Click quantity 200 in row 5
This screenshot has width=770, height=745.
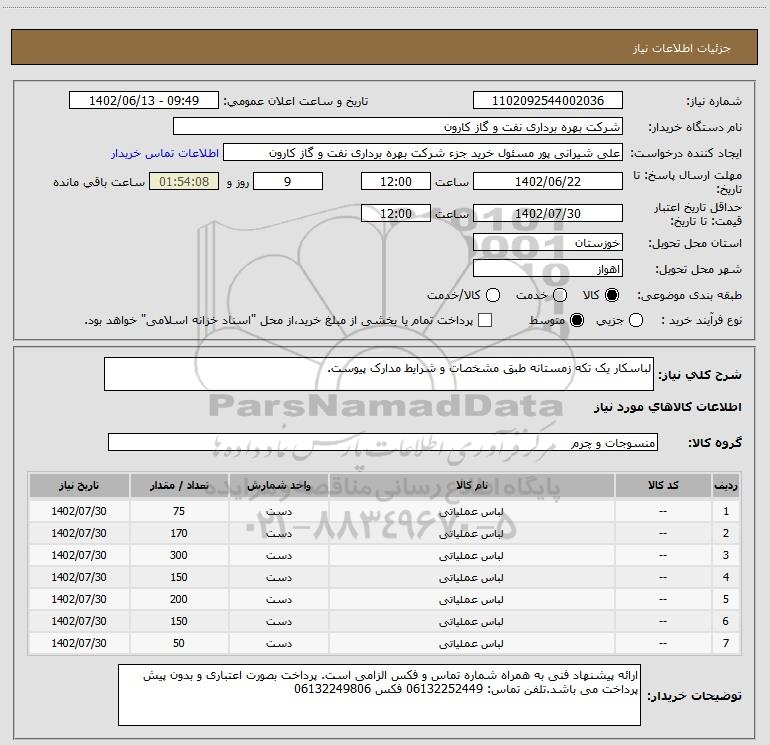click(179, 599)
